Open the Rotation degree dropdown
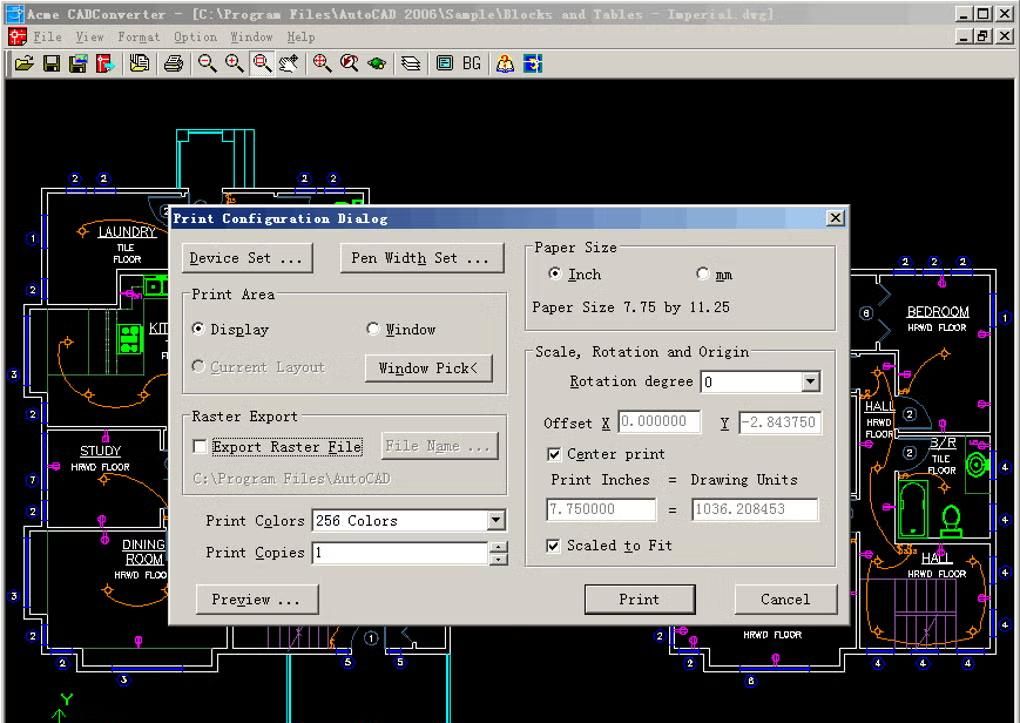Viewport: 1020px width, 723px height. [x=810, y=382]
